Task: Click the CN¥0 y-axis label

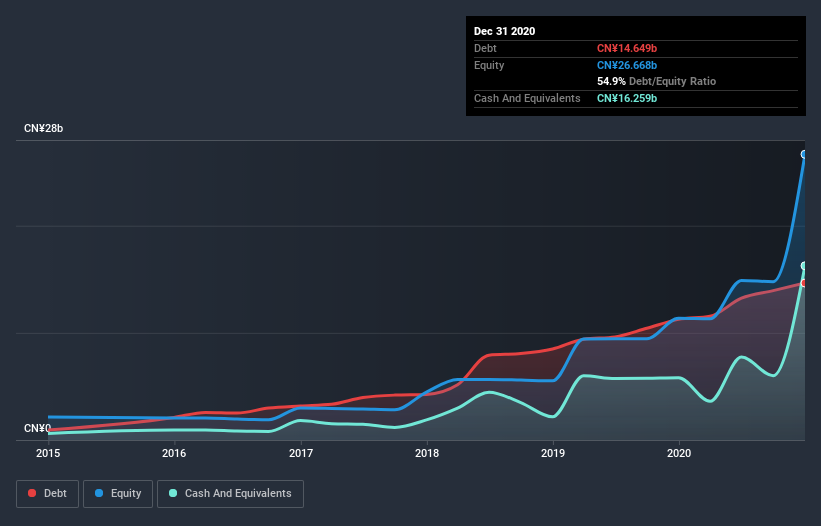Action: tap(37, 428)
